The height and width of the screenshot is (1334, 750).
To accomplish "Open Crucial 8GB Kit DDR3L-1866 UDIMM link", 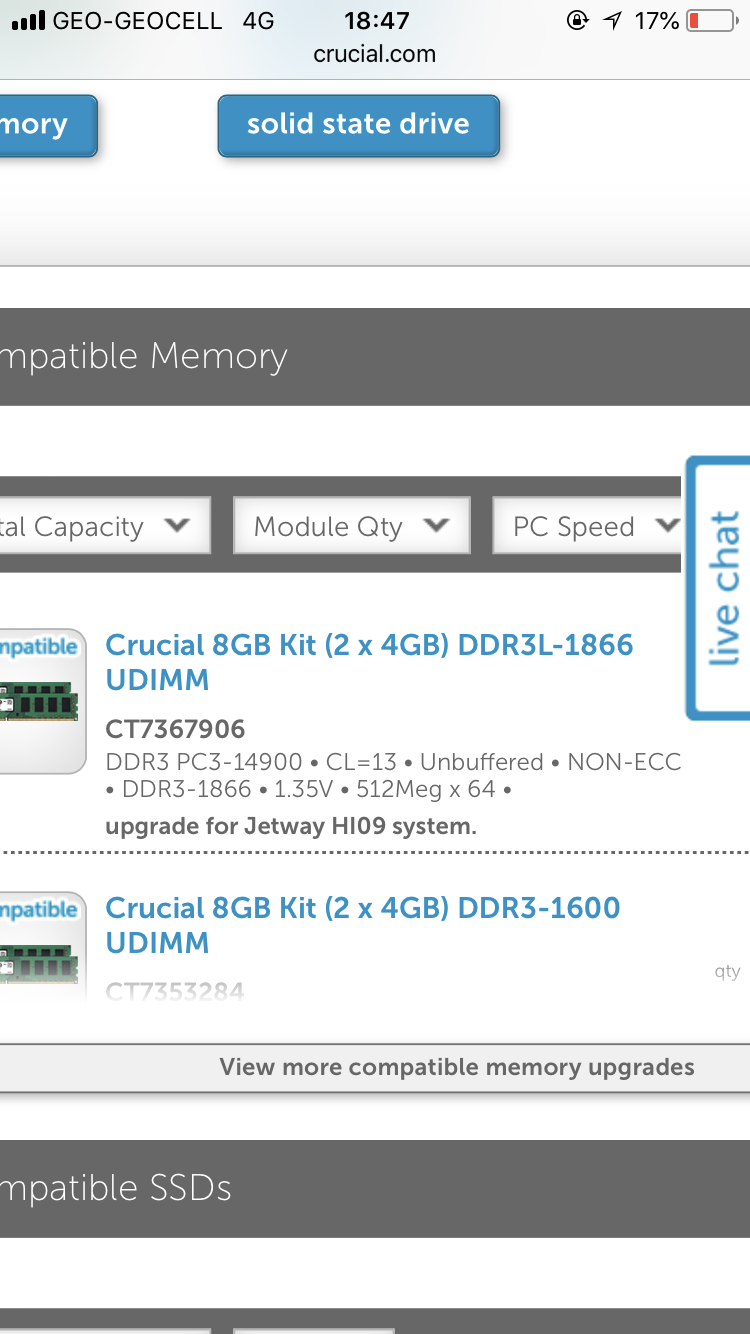I will coord(369,662).
